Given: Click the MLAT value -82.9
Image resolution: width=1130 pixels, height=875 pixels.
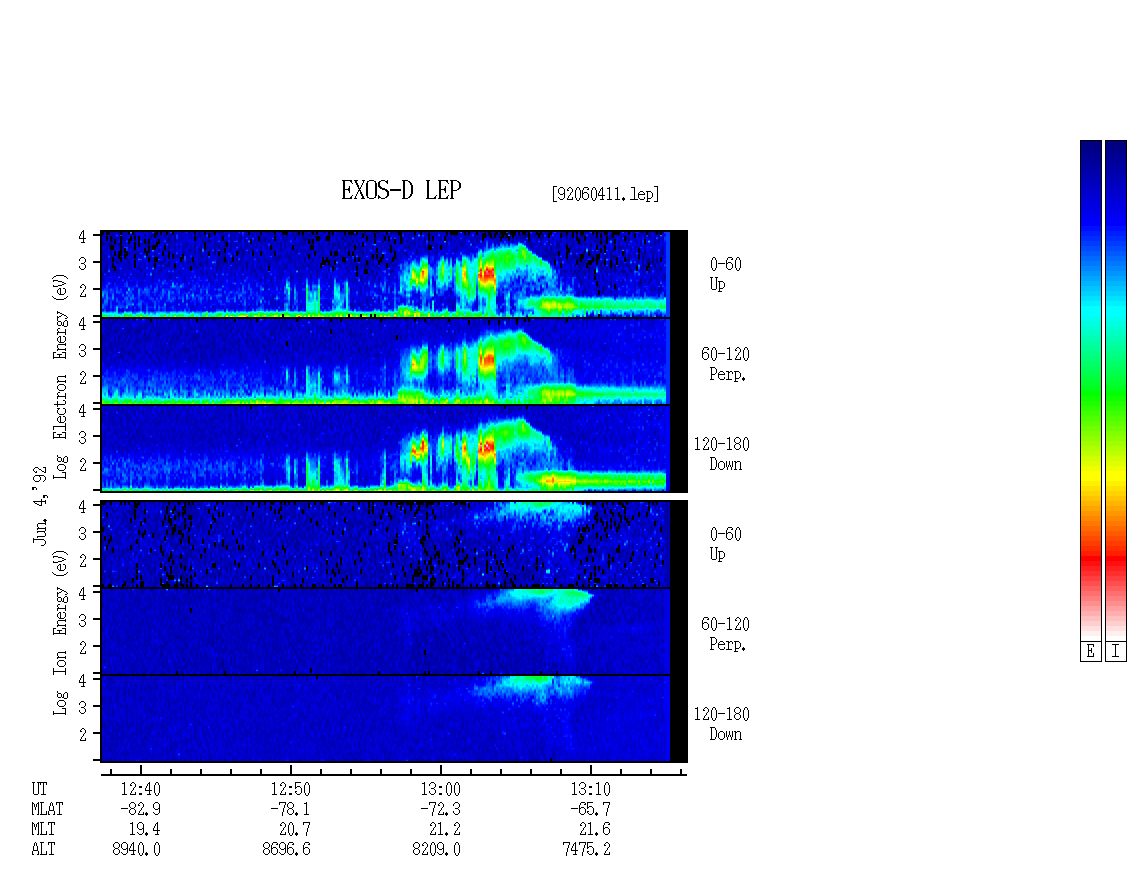Looking at the screenshot, I should coord(141,809).
